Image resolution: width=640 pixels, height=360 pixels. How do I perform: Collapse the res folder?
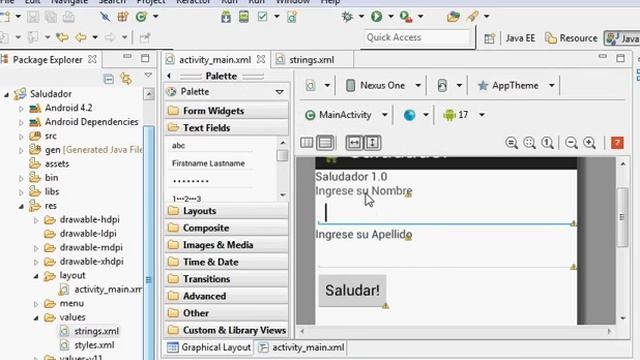pyautogui.click(x=21, y=206)
